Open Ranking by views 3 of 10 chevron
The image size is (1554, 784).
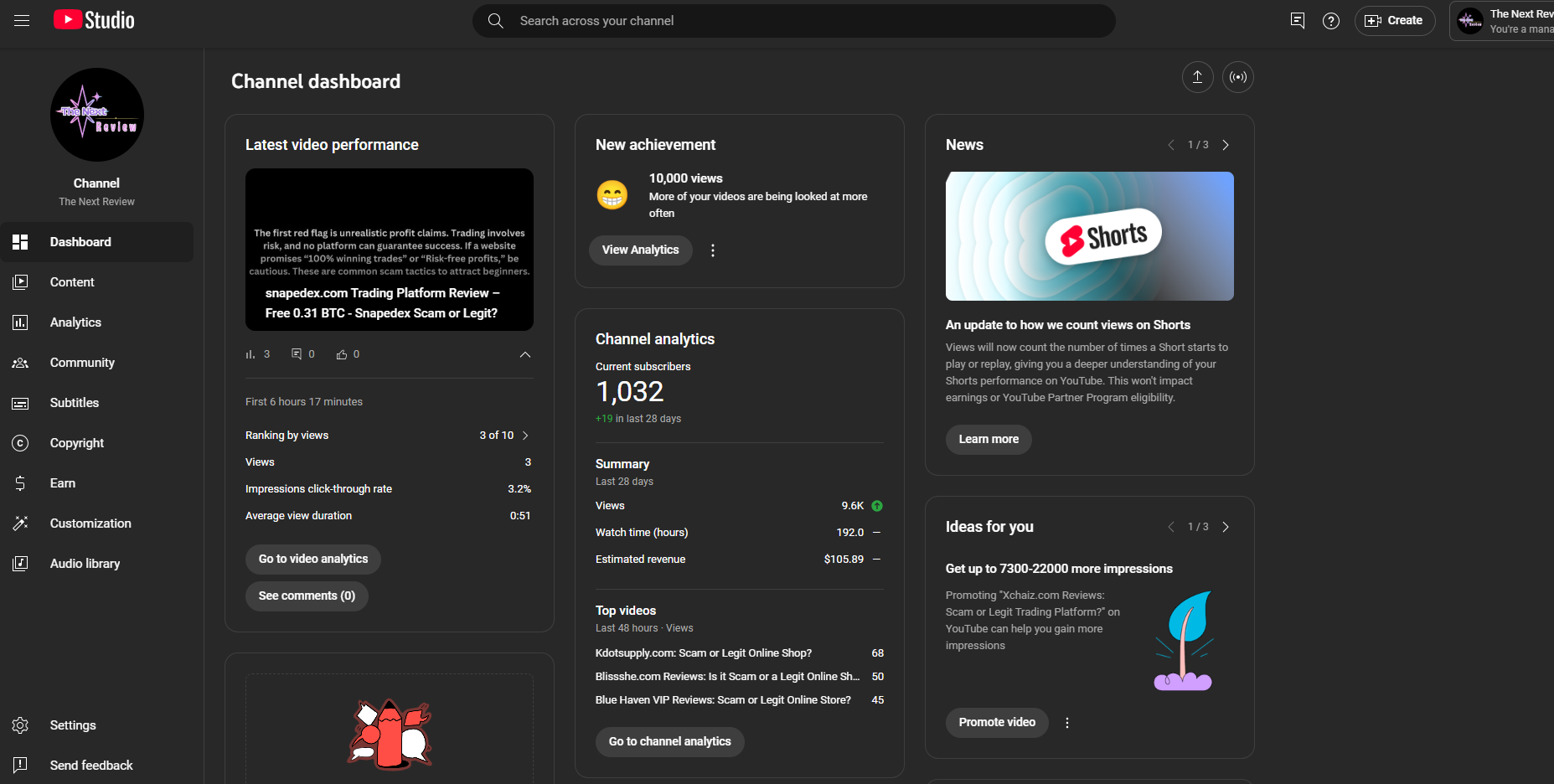pyautogui.click(x=525, y=436)
